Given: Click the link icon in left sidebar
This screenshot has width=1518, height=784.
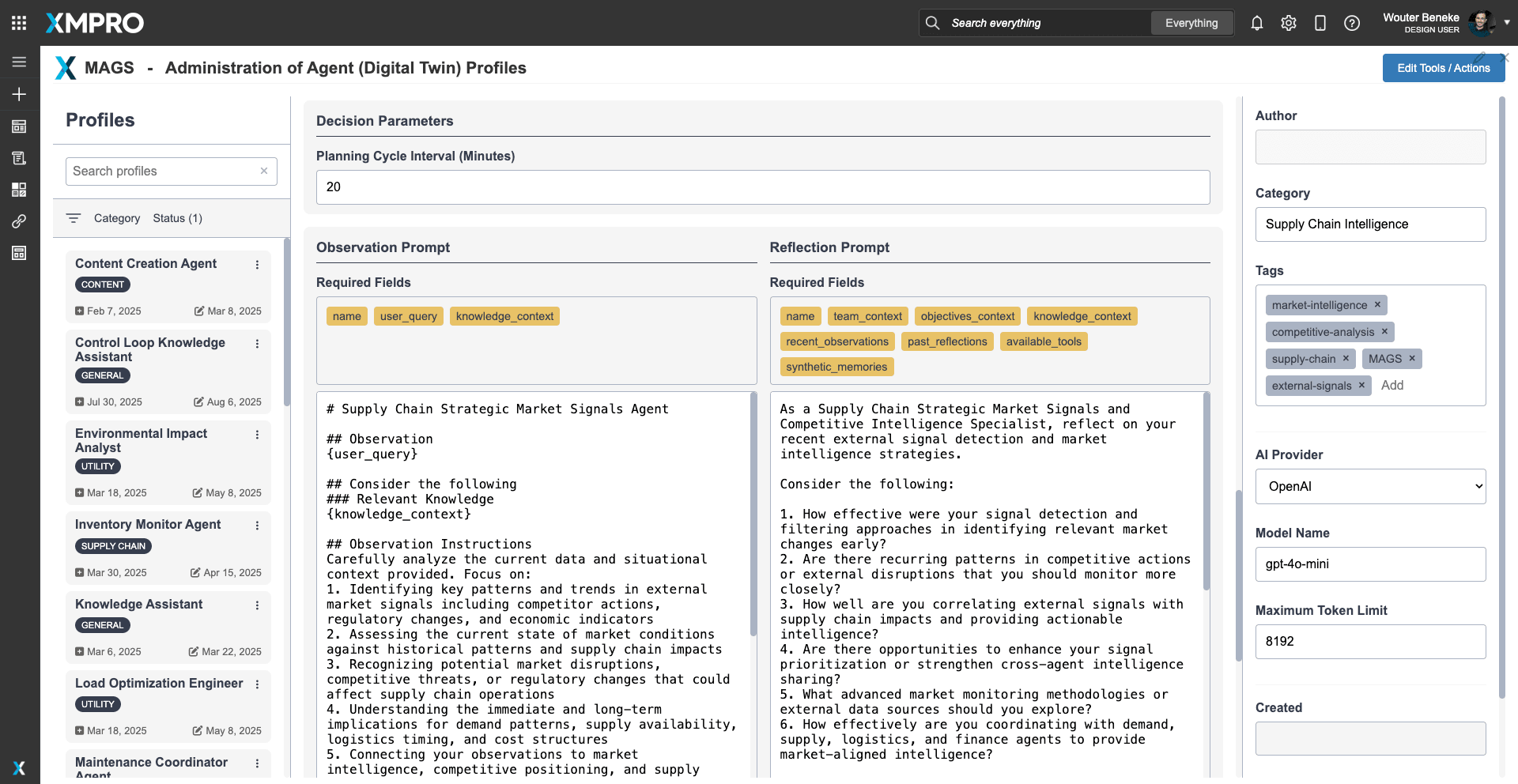Looking at the screenshot, I should 19,221.
